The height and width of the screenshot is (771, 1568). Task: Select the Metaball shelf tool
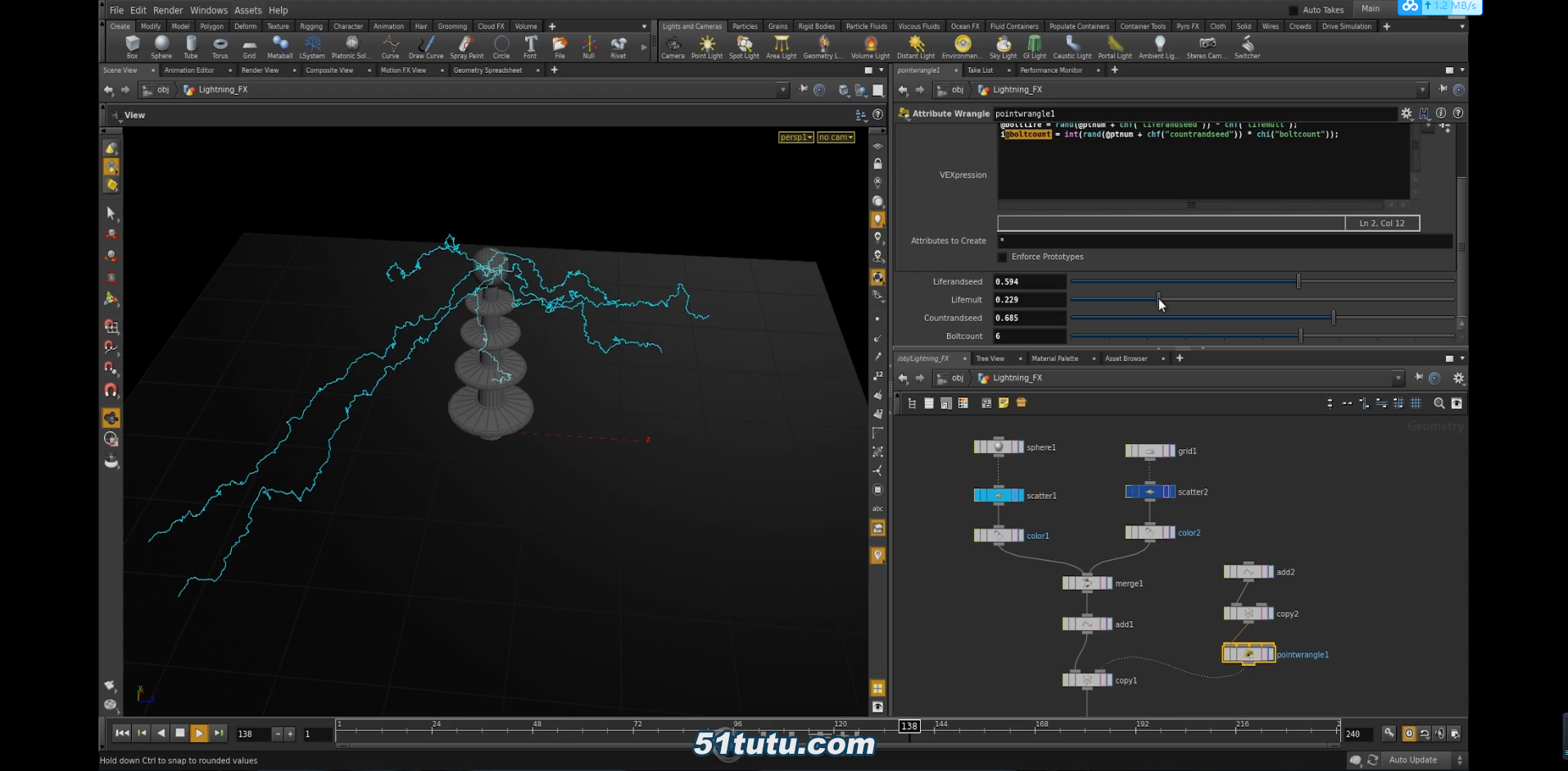click(279, 47)
